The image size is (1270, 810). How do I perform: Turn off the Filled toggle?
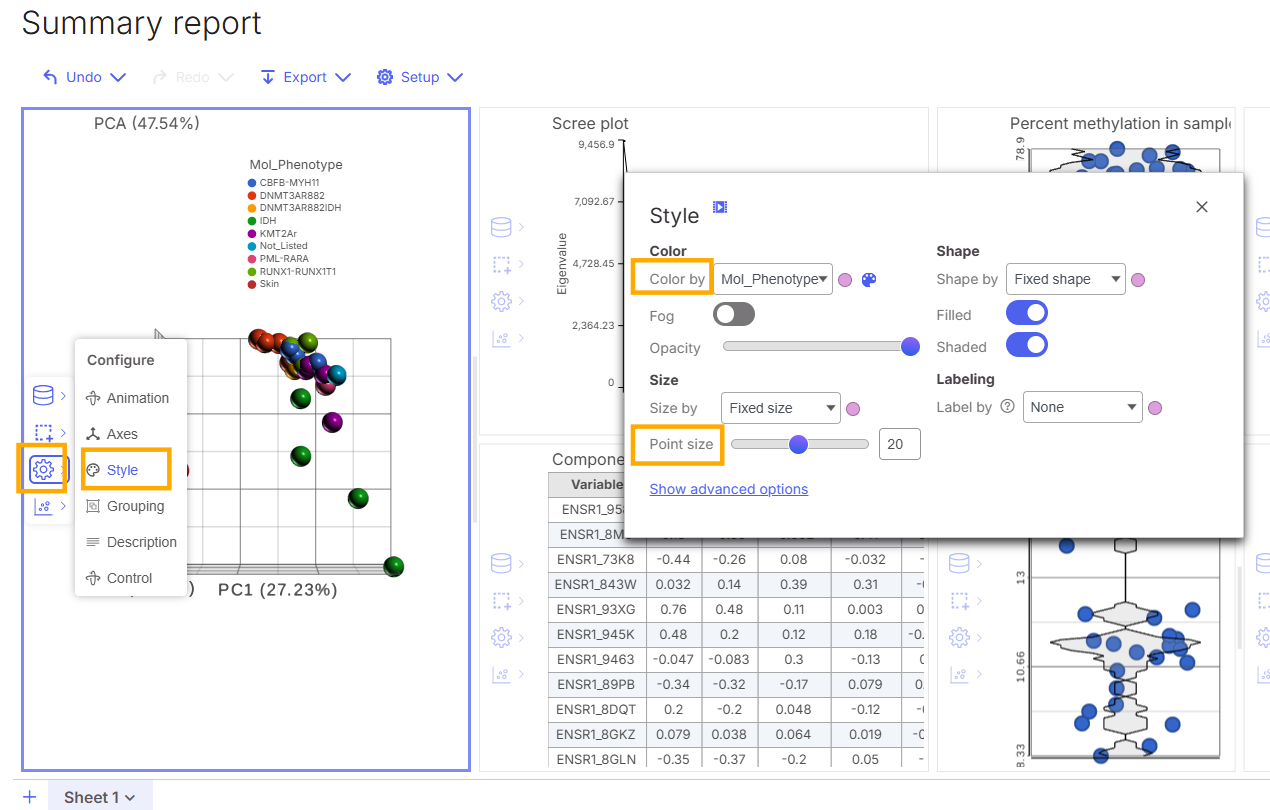pos(1026,314)
